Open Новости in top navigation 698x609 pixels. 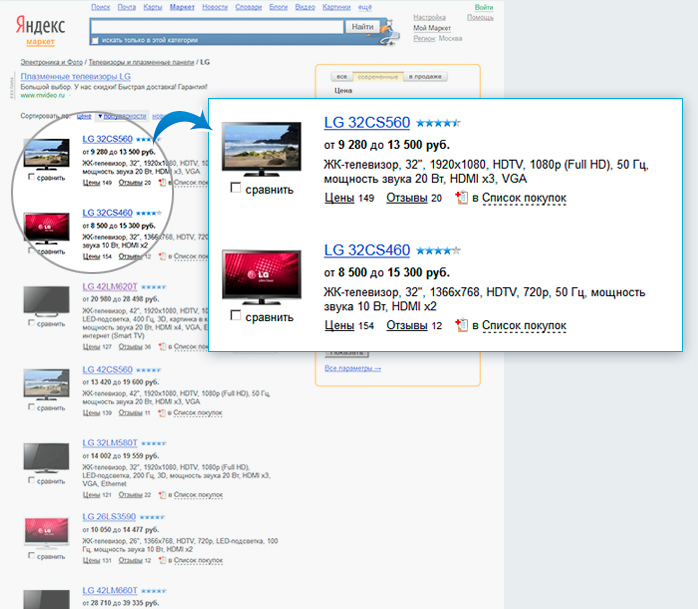215,7
